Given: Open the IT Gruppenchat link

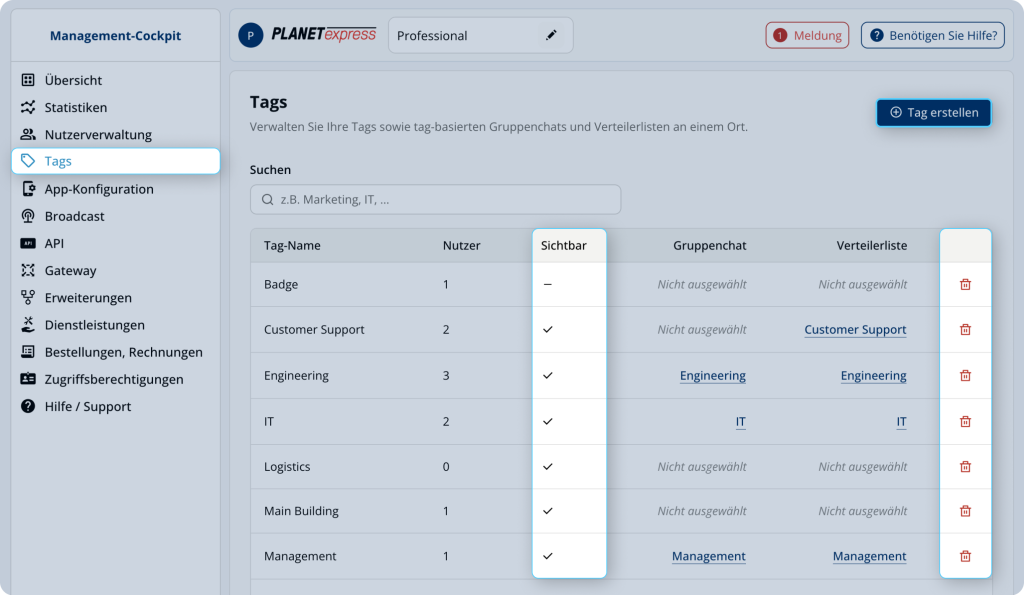Looking at the screenshot, I should pyautogui.click(x=741, y=421).
